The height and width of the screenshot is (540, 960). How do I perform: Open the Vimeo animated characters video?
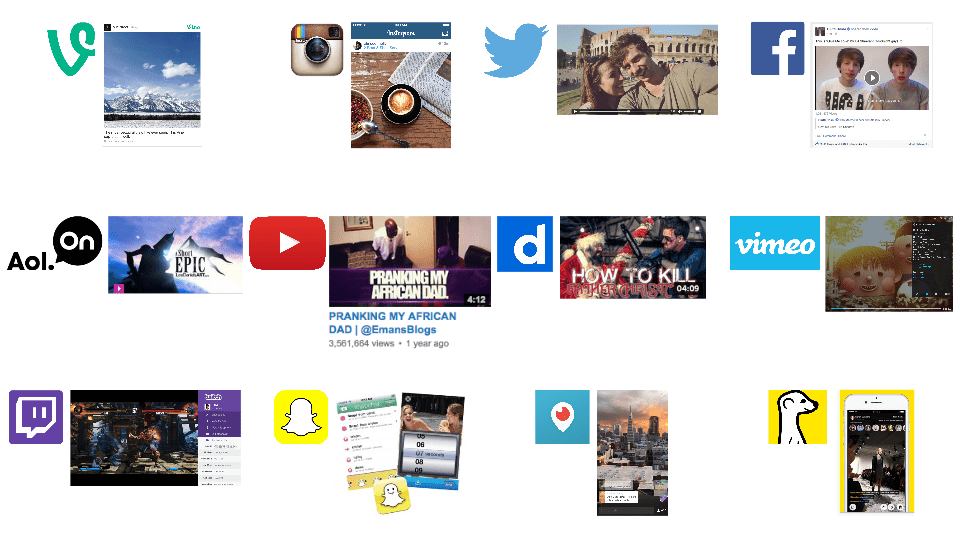(x=889, y=264)
